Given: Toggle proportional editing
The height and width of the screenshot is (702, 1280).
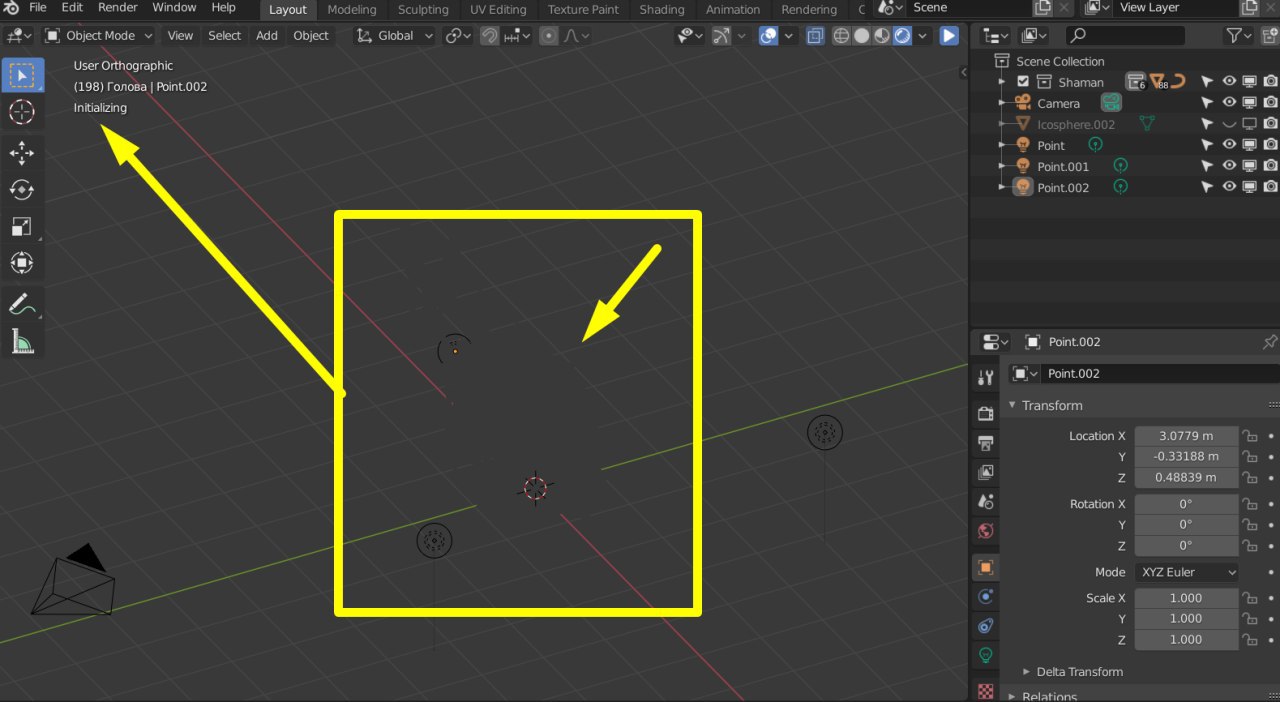Looking at the screenshot, I should (x=548, y=36).
